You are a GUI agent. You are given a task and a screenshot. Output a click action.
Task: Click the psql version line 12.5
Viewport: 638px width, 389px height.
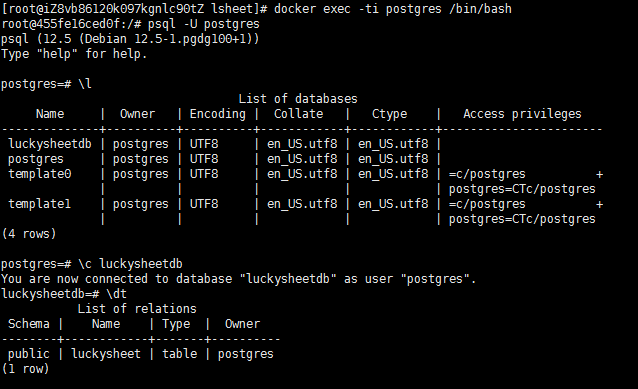point(130,39)
